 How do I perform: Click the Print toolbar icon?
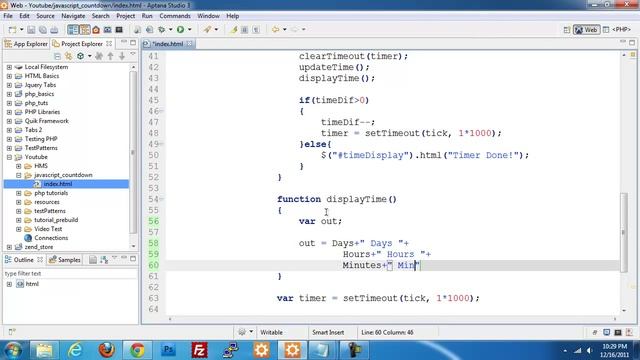click(54, 30)
